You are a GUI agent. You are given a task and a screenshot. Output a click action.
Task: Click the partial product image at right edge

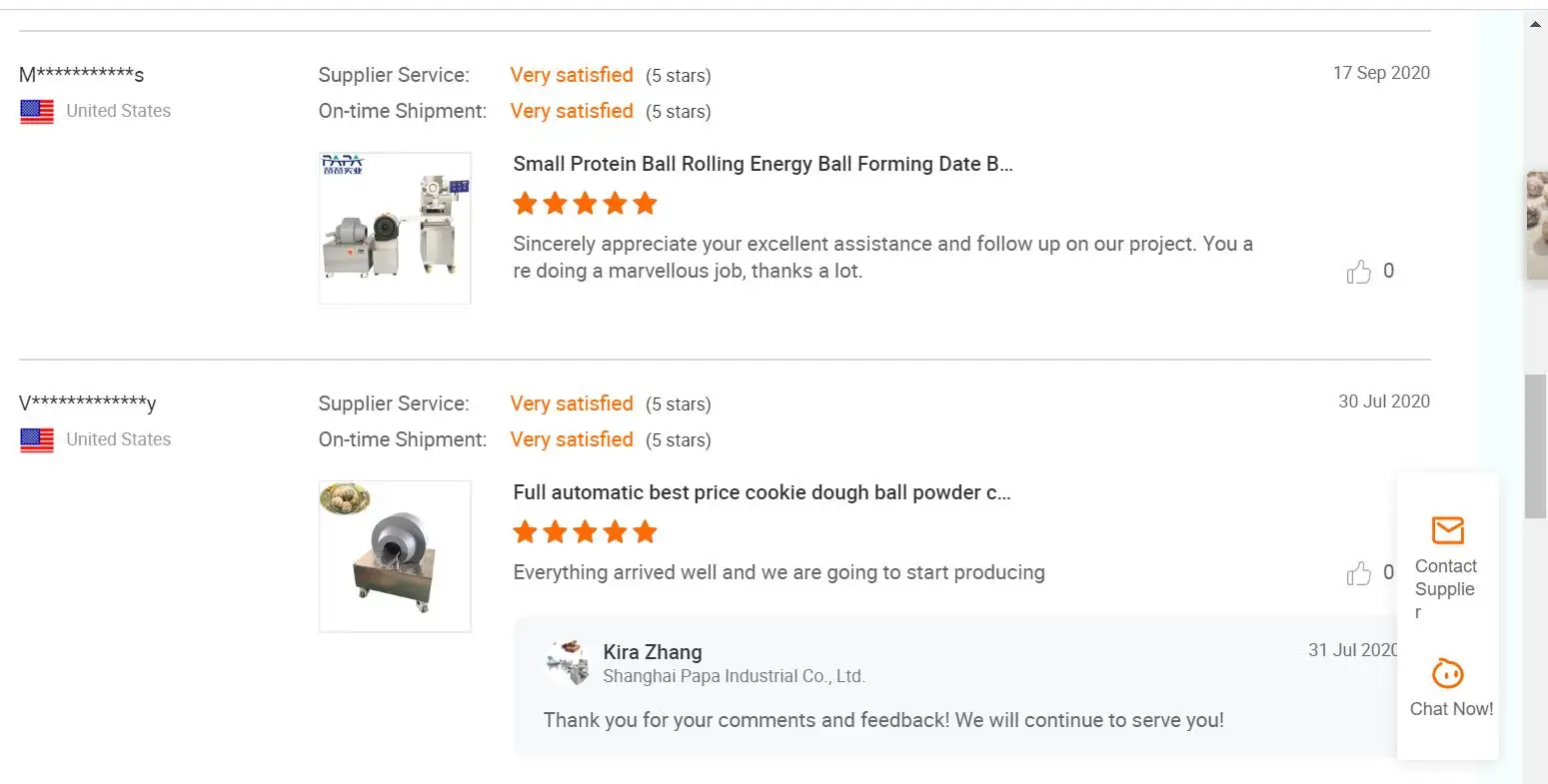click(1537, 225)
